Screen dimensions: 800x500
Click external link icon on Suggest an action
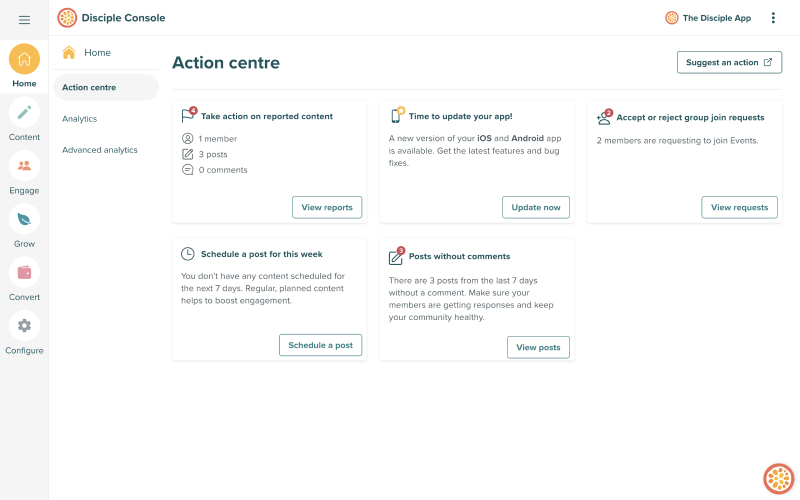[x=768, y=62]
